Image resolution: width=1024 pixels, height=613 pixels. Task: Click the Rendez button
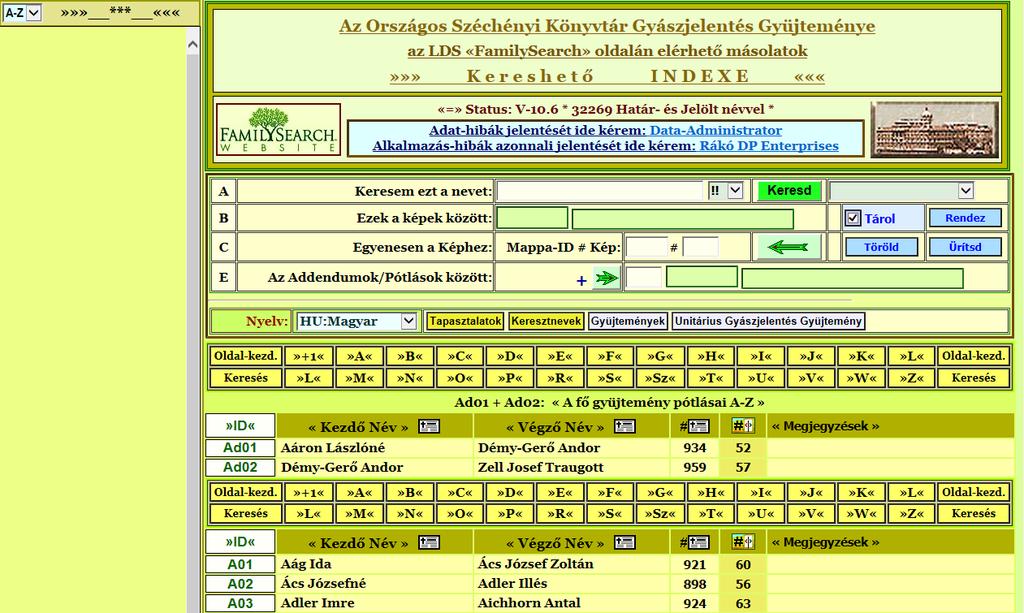coord(965,218)
